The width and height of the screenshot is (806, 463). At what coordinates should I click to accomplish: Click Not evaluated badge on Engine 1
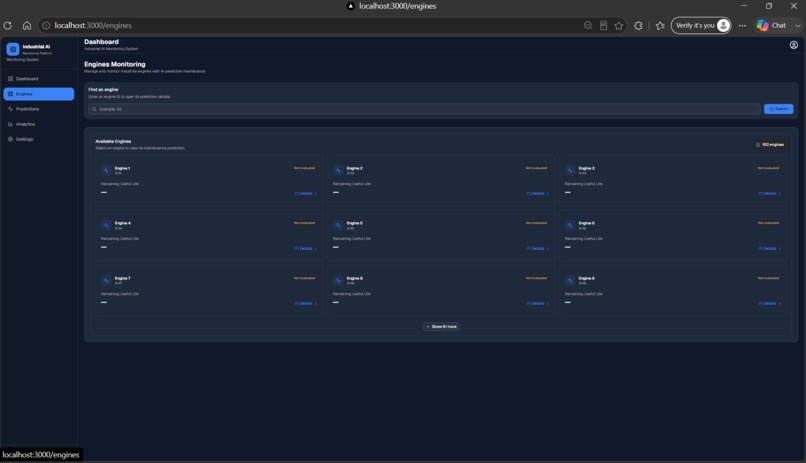pyautogui.click(x=304, y=168)
